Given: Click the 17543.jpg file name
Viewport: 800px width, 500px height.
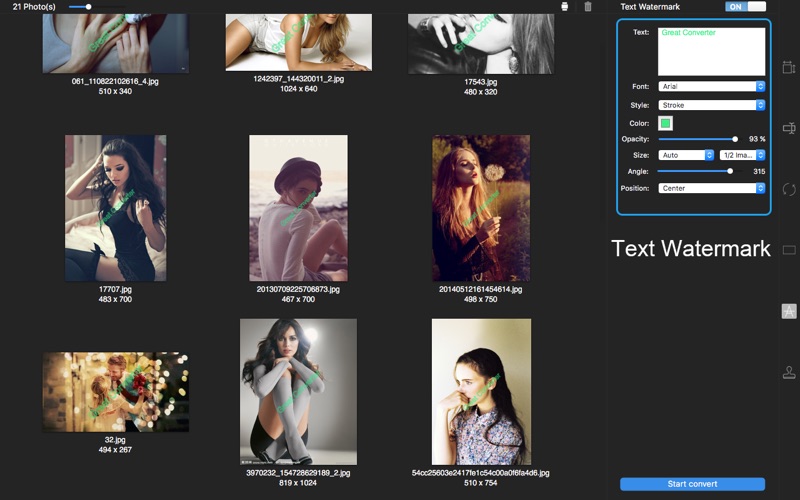Looking at the screenshot, I should point(481,82).
